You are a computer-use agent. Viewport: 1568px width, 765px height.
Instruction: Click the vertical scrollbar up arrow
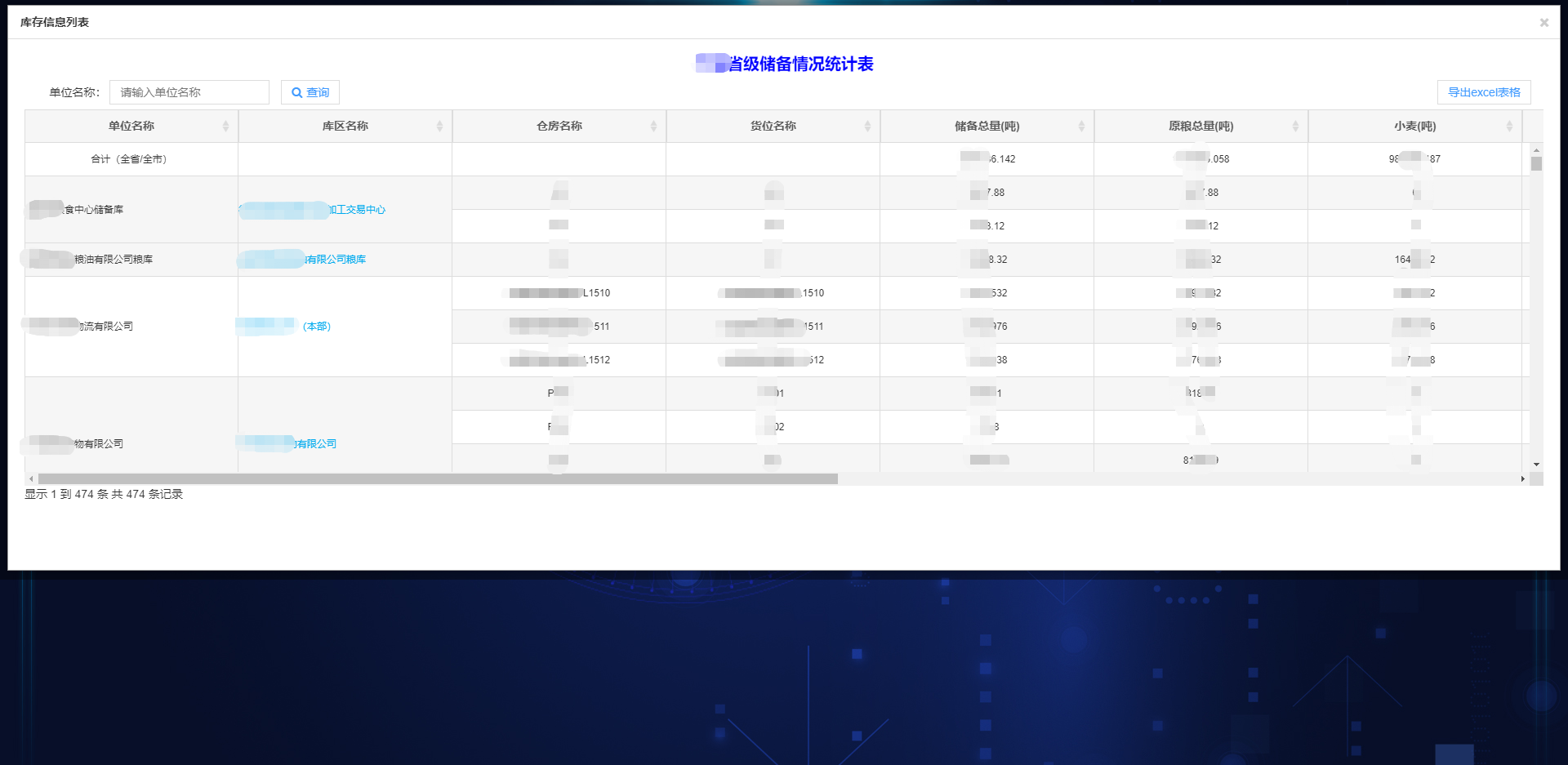point(1536,150)
